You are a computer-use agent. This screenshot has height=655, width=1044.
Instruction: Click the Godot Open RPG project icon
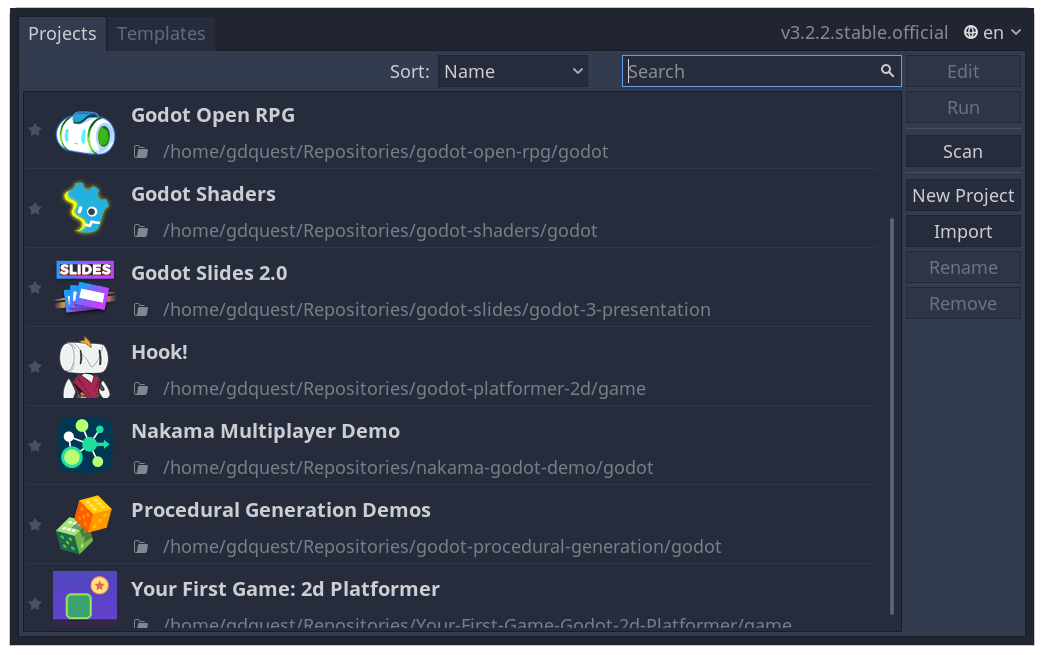[x=85, y=132]
